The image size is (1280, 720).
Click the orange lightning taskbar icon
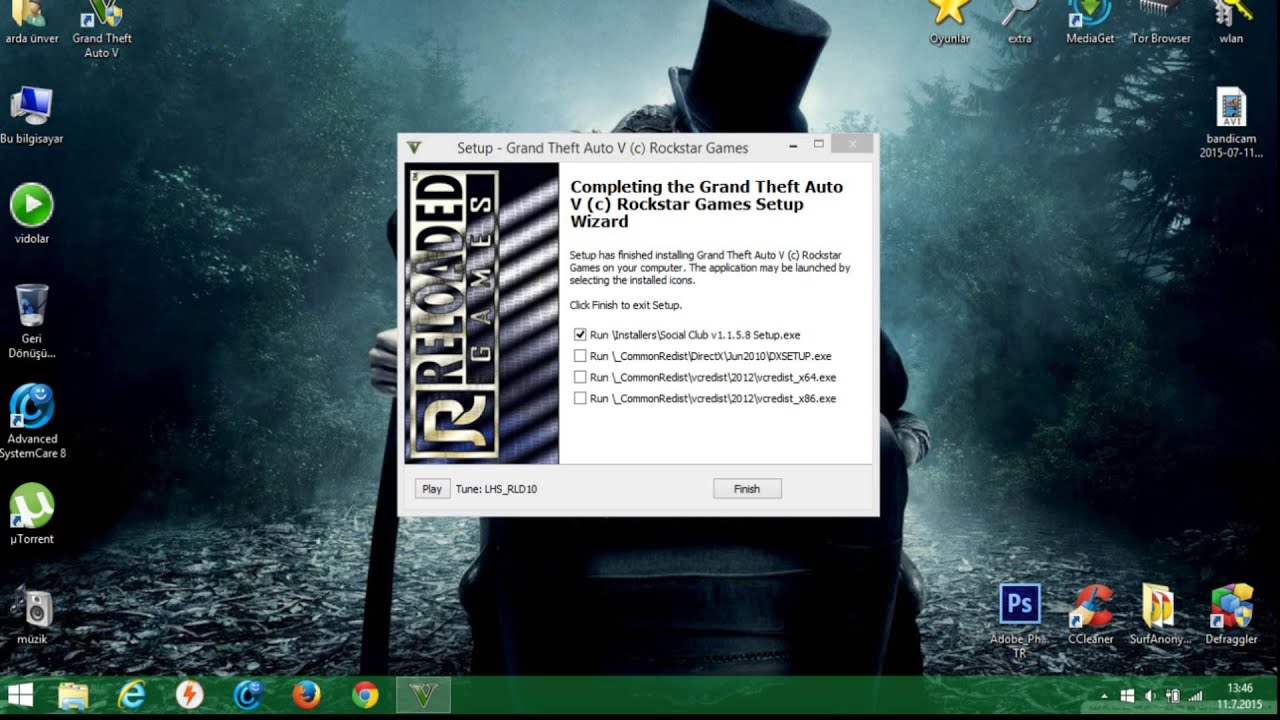click(x=189, y=695)
